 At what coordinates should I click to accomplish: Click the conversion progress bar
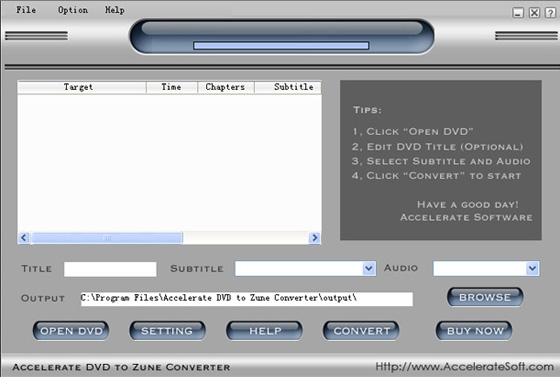[x=281, y=46]
